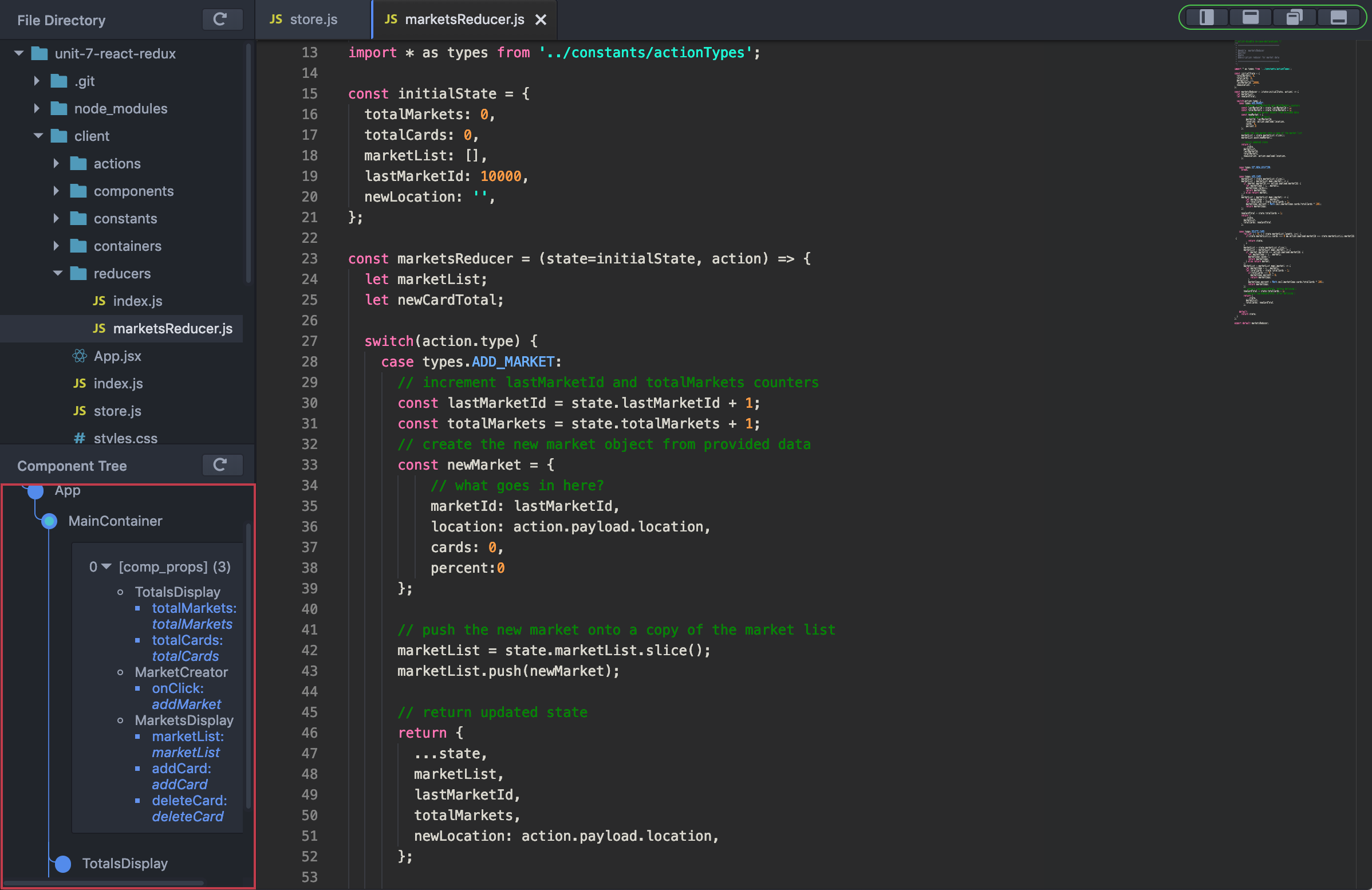
Task: Click the App node circle
Action: click(x=36, y=491)
